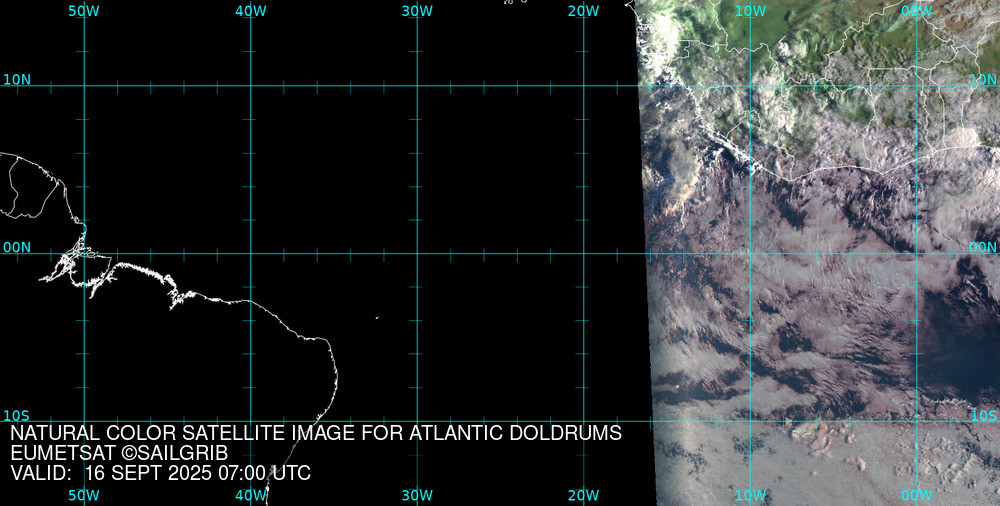Click the '00N' equator label on the left edge

(17, 248)
